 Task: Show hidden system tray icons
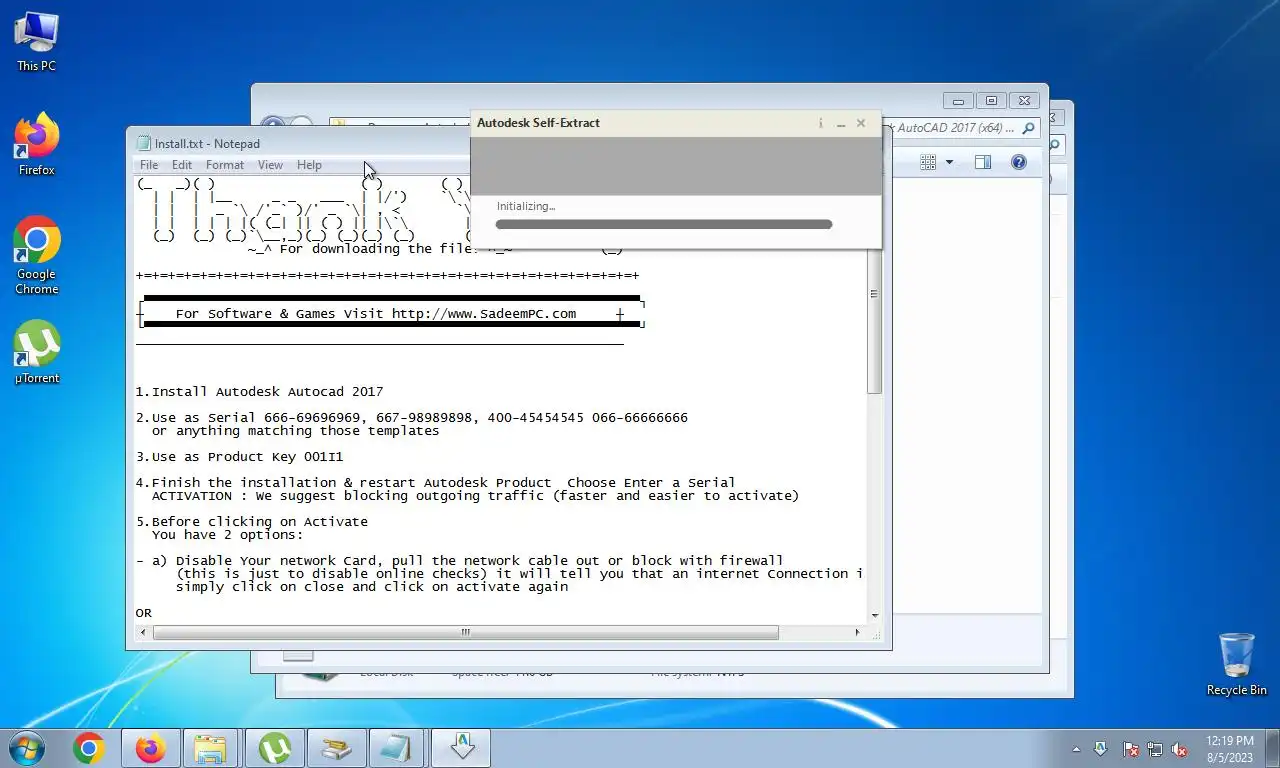click(1076, 749)
